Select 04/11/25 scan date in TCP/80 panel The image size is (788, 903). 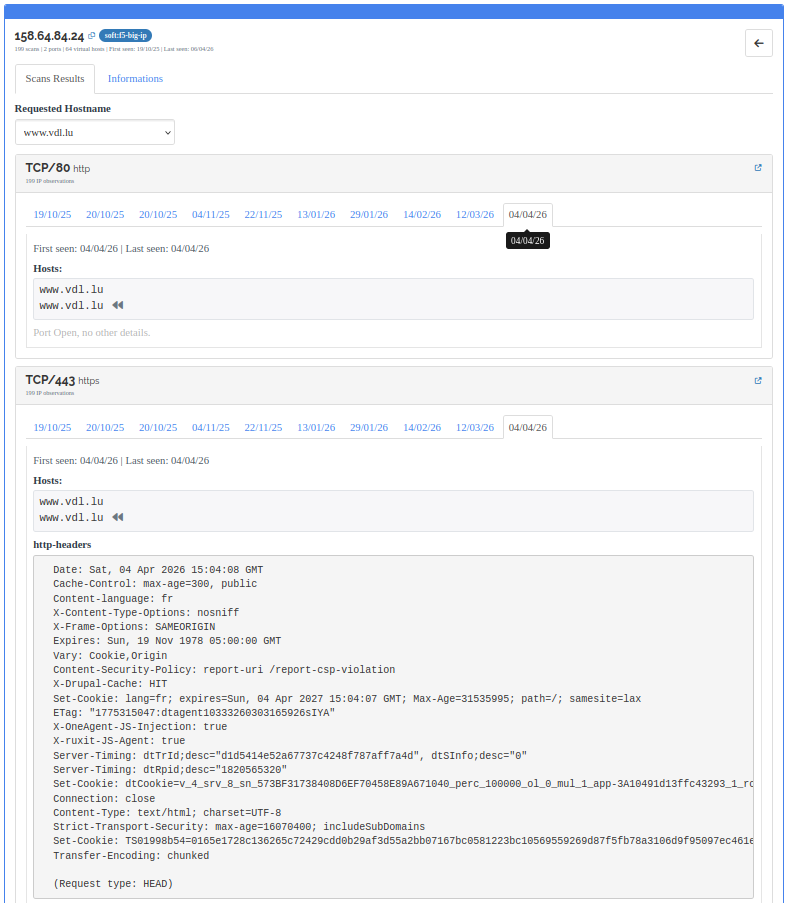[x=210, y=215]
